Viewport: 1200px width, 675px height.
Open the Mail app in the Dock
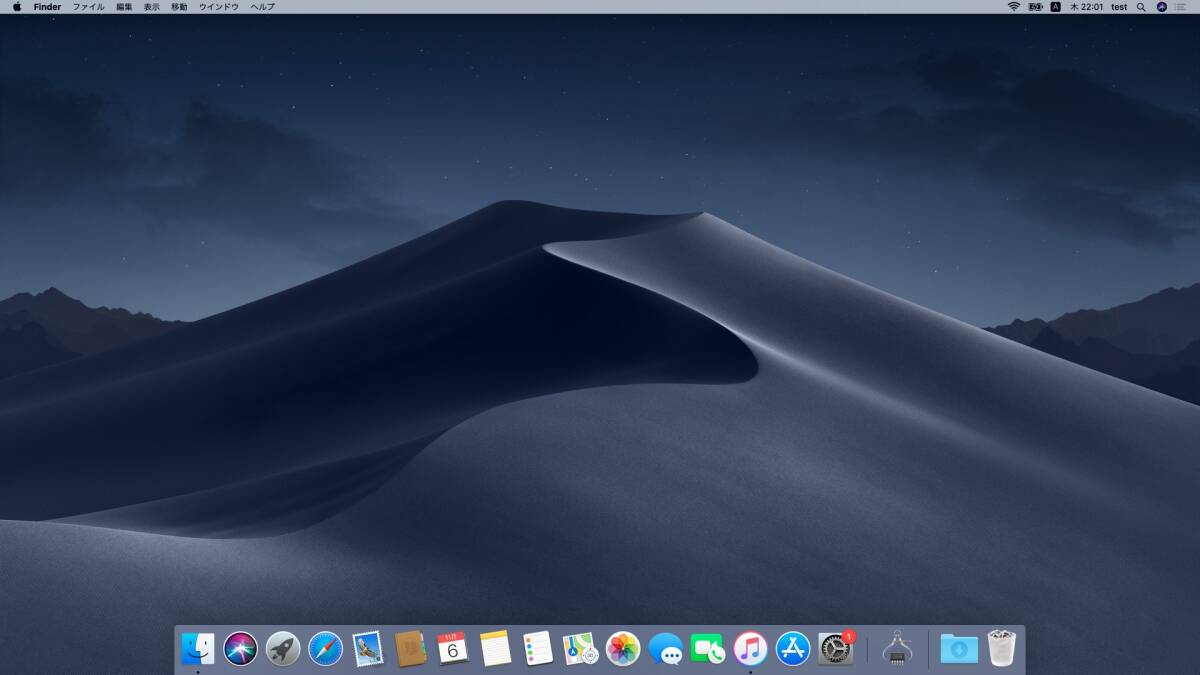[368, 649]
